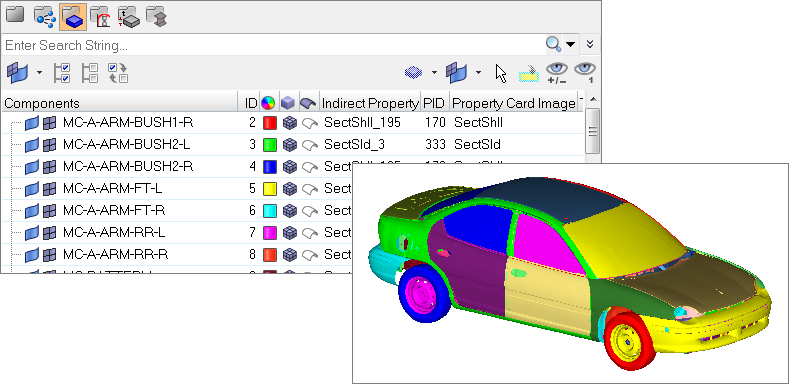Click the Select None checkboxes icon
This screenshot has width=789, height=384.
pyautogui.click(x=90, y=73)
